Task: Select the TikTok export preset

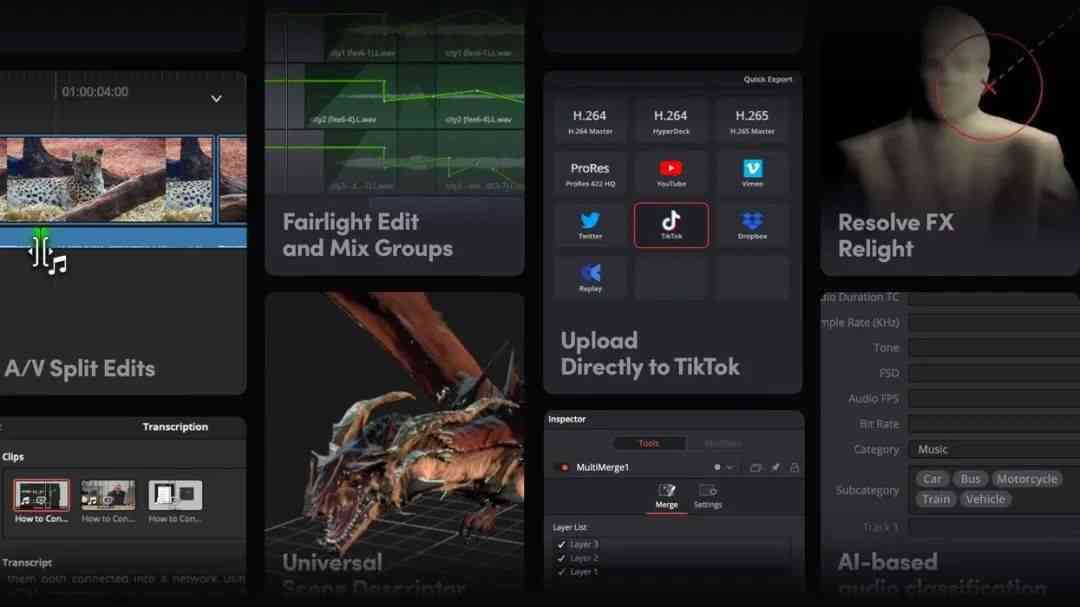Action: (x=671, y=225)
